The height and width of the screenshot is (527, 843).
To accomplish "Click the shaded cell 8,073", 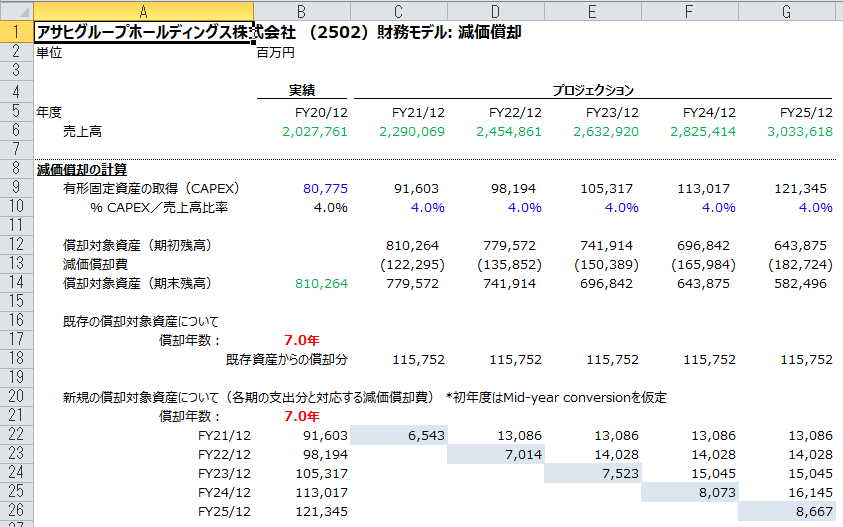I will click(690, 492).
